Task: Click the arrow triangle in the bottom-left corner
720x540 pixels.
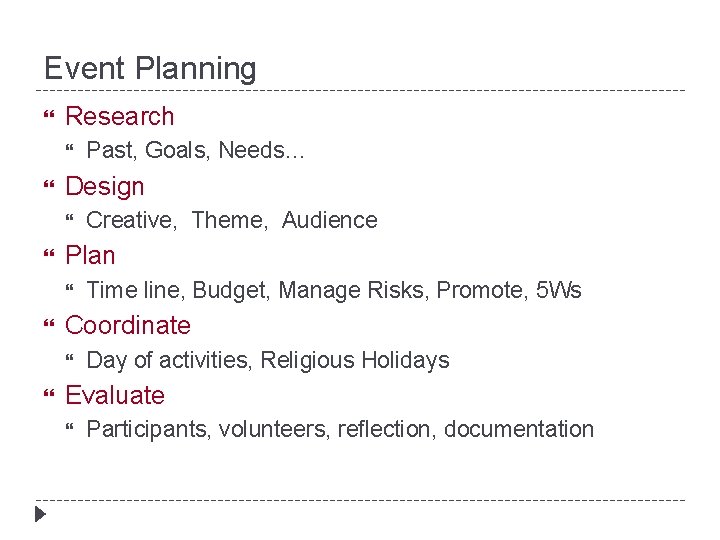Action: [x=40, y=516]
